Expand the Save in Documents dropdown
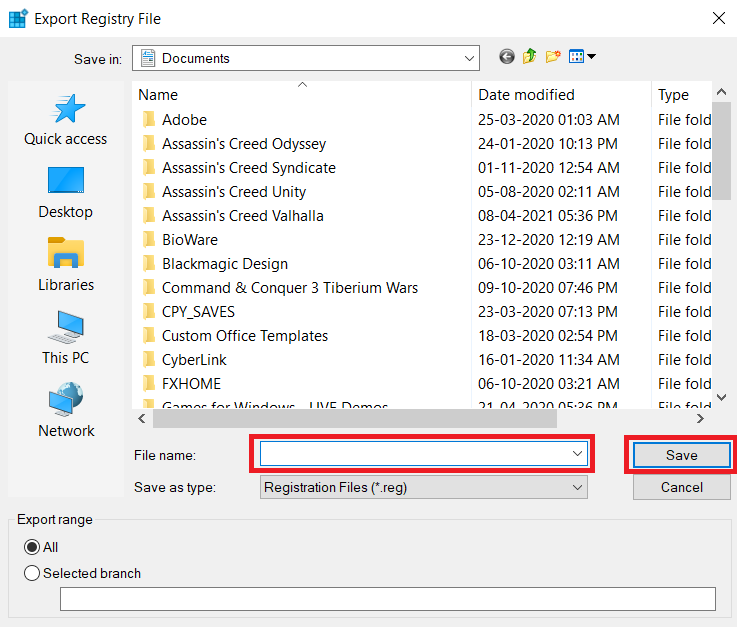This screenshot has width=737, height=627. tap(470, 59)
